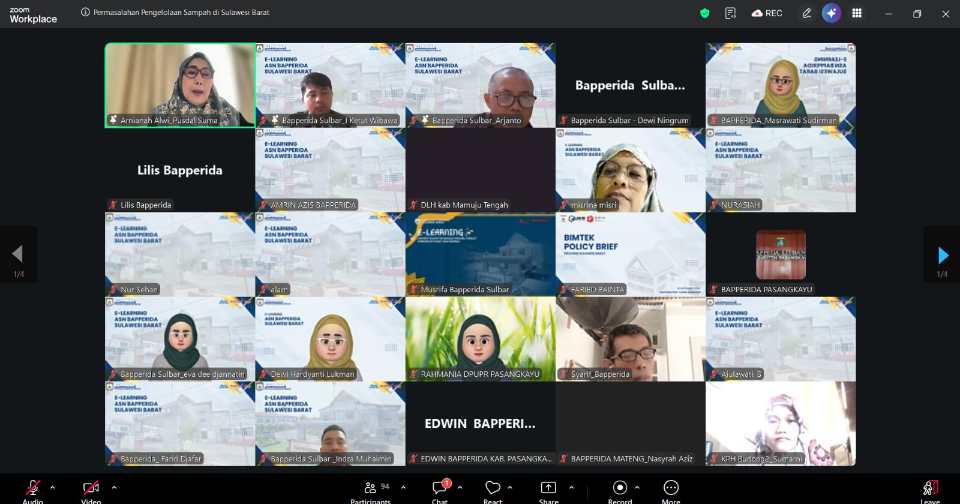960x504 pixels.
Task: Select AMRIN AZIS BAPPERIDA tile
Action: tap(330, 170)
